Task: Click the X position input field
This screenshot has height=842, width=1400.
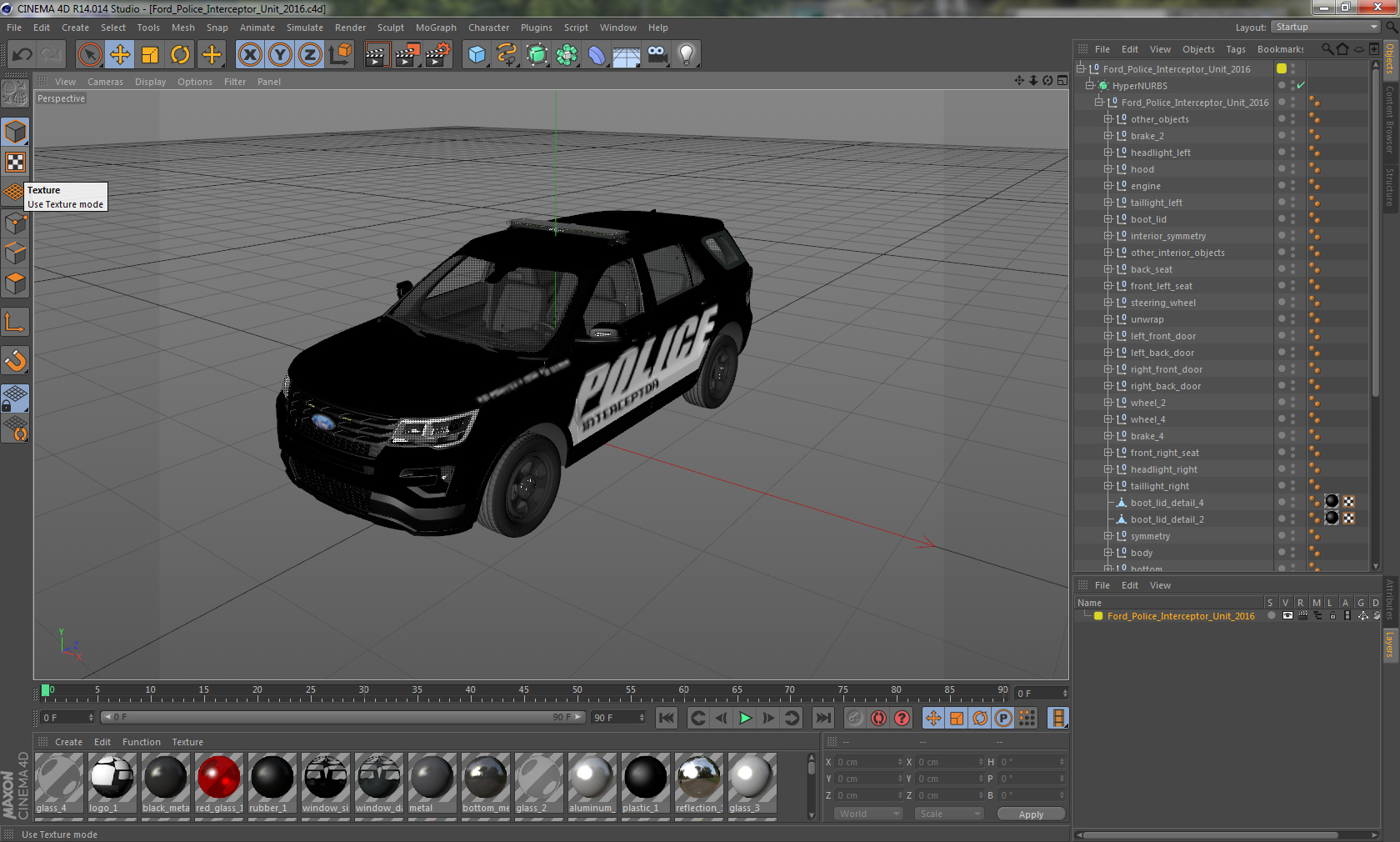Action: (x=868, y=762)
